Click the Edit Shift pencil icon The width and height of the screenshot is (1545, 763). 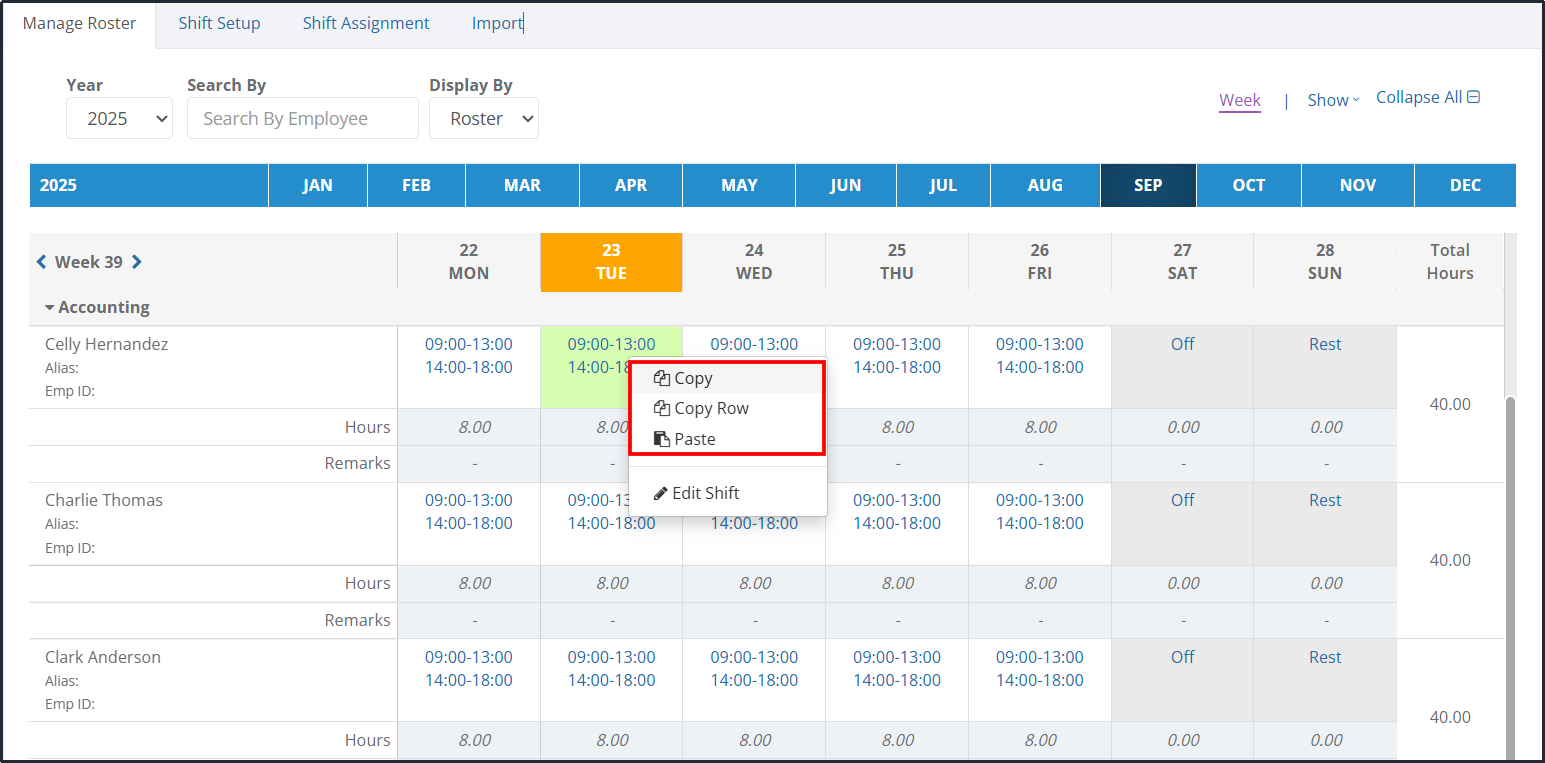(661, 493)
